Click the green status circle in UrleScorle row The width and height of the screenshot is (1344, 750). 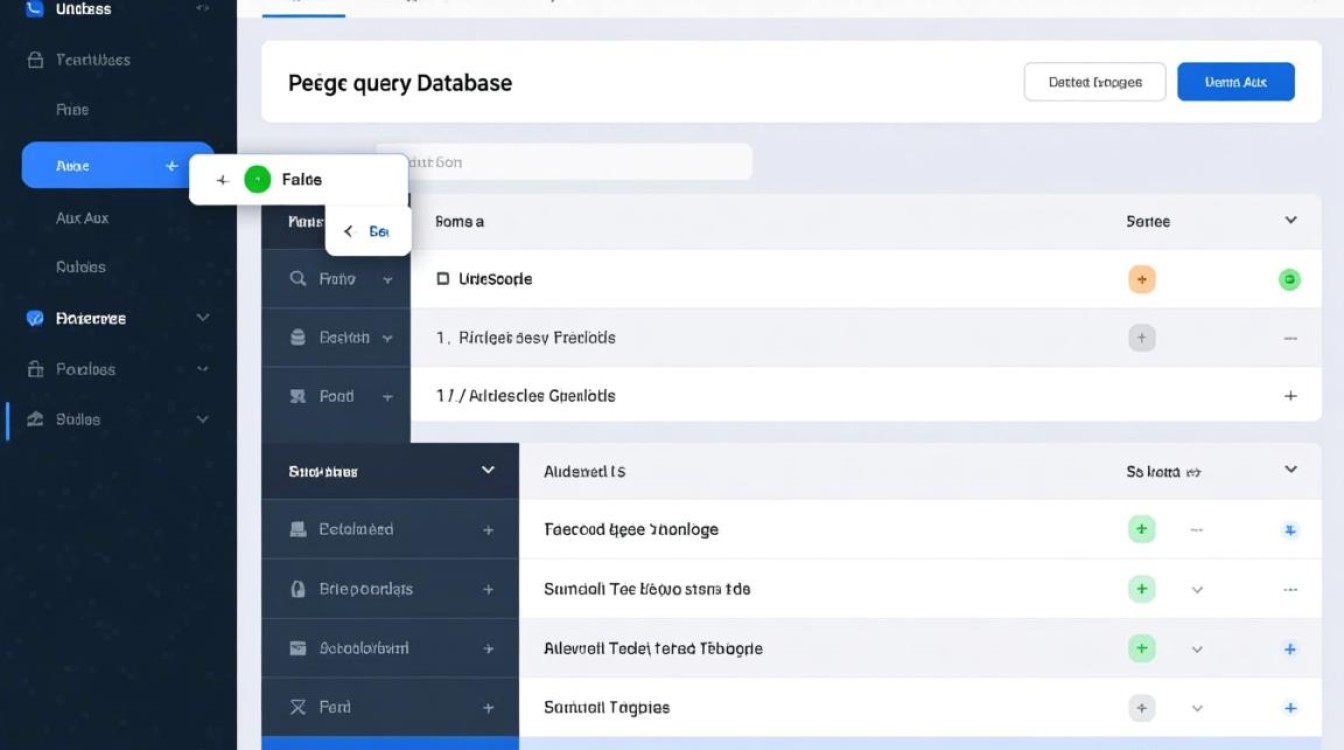tap(1289, 280)
